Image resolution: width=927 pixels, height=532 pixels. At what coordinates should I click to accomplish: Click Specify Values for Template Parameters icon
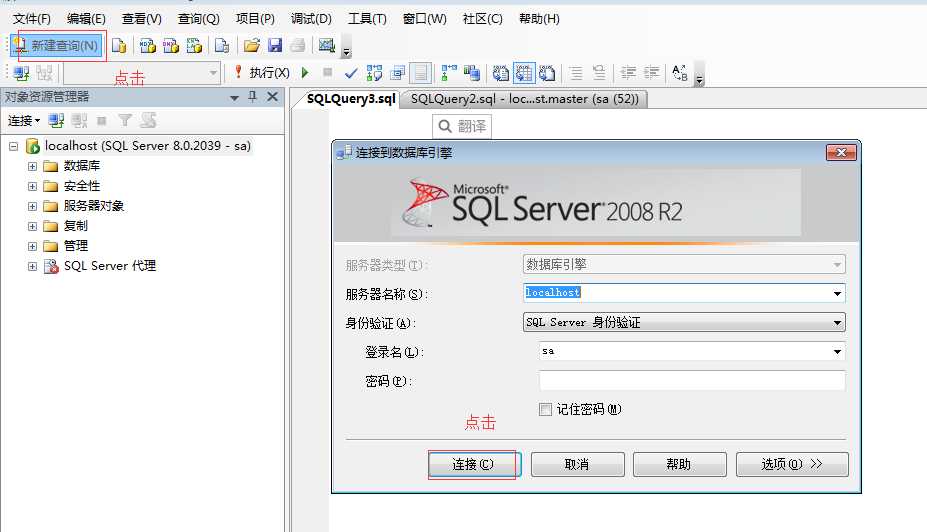680,73
